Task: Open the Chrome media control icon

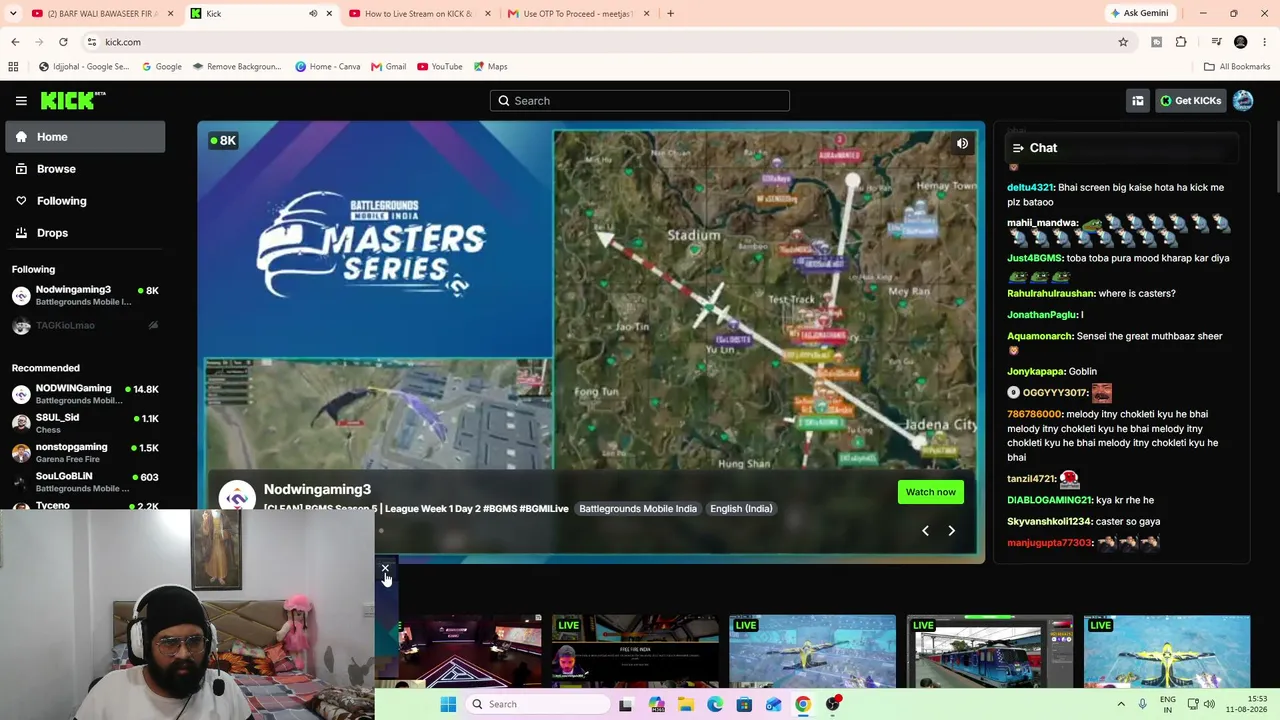Action: pos(1216,42)
